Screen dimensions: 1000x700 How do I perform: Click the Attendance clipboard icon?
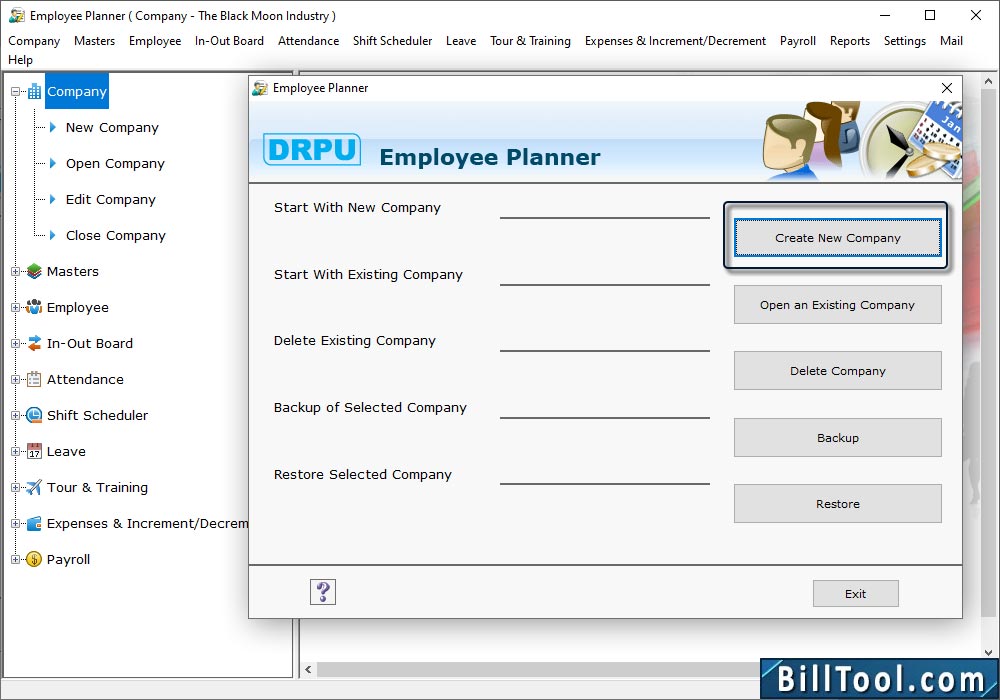click(34, 379)
